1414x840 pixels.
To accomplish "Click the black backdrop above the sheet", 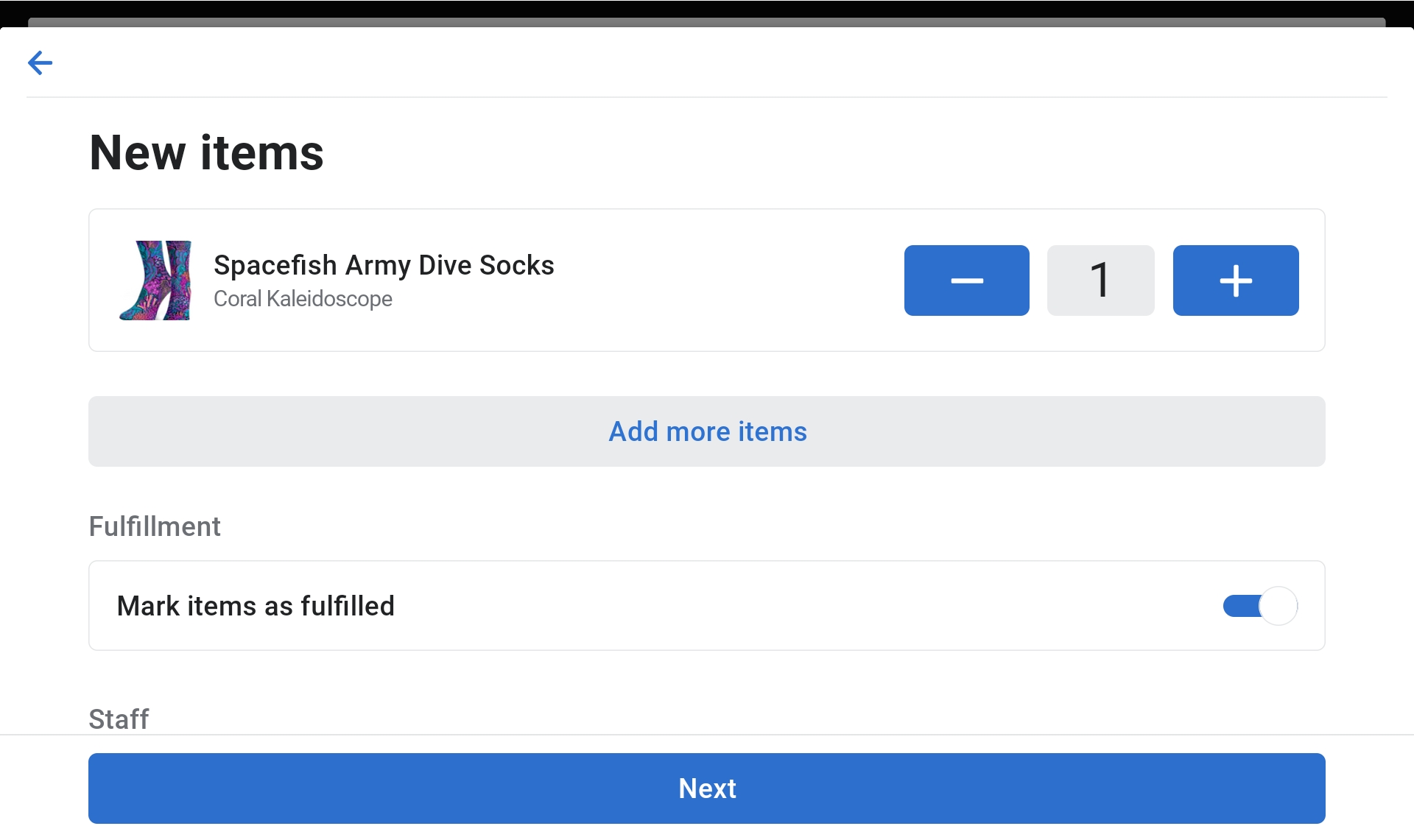I will [x=707, y=7].
